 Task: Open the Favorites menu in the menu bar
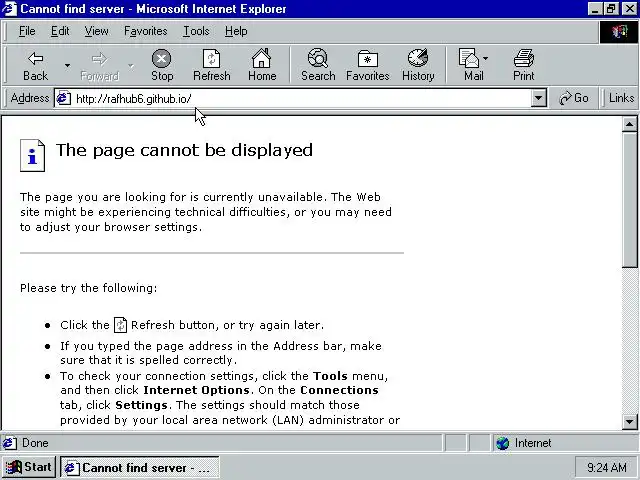pos(146,31)
